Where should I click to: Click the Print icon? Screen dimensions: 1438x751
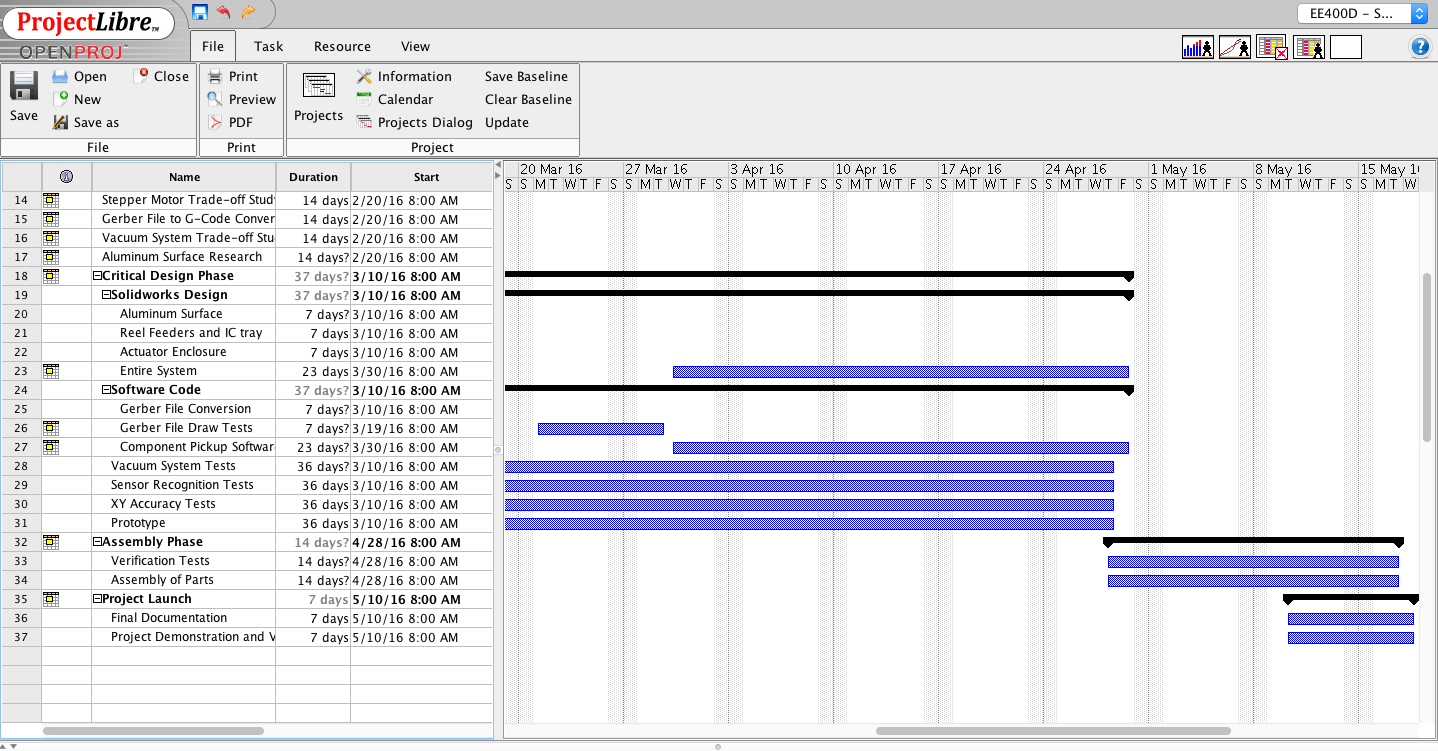215,76
